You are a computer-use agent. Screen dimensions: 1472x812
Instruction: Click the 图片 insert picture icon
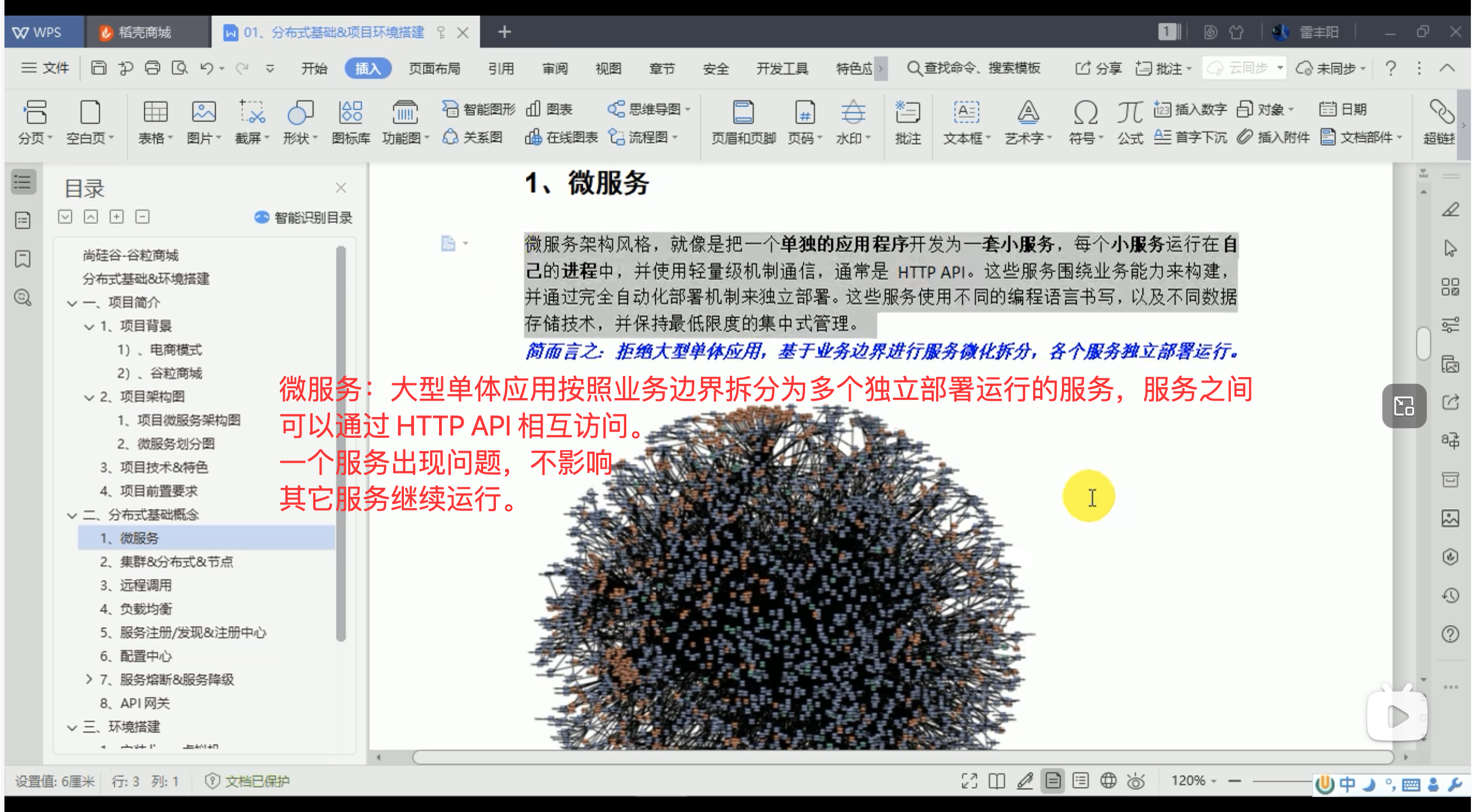(x=203, y=113)
